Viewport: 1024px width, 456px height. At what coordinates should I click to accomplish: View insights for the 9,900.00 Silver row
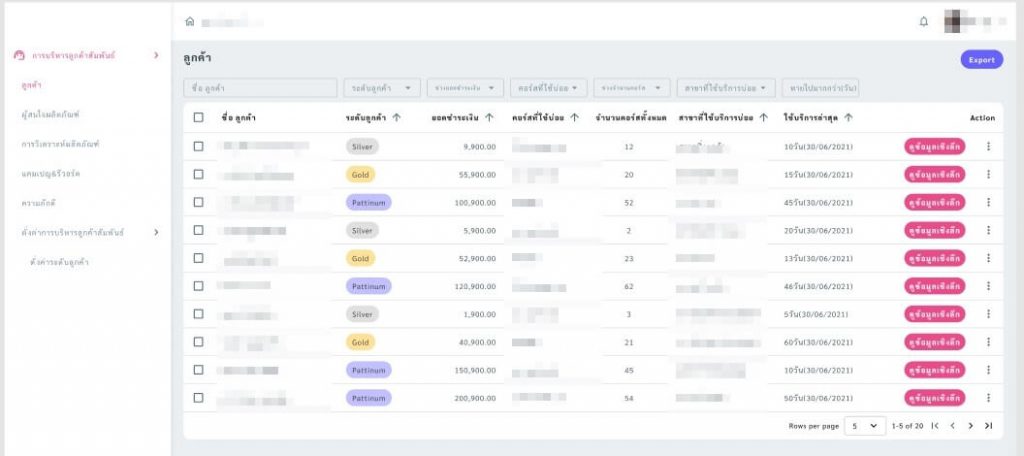point(935,146)
